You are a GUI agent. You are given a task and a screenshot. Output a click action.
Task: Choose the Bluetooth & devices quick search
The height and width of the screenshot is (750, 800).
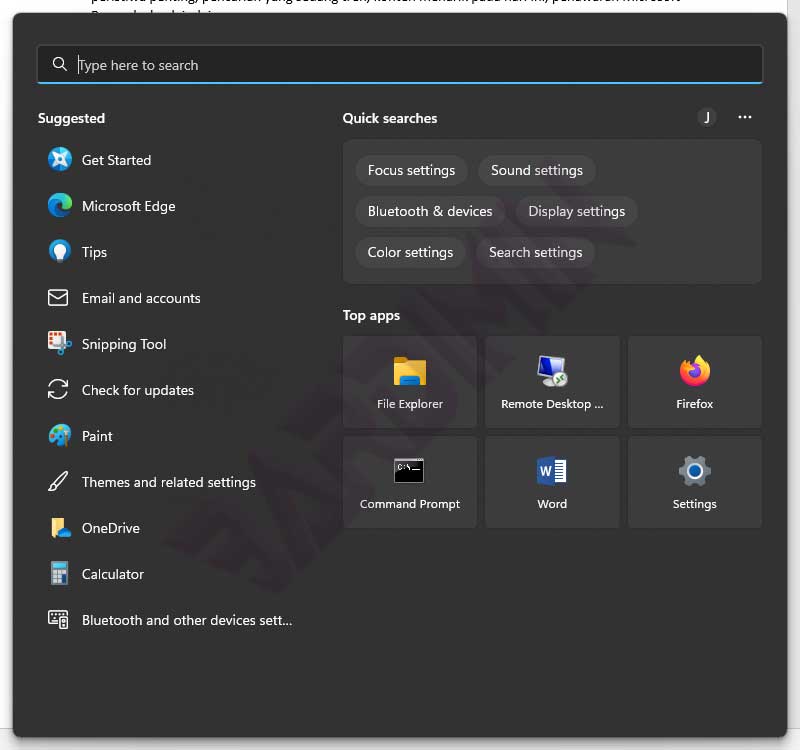(430, 211)
